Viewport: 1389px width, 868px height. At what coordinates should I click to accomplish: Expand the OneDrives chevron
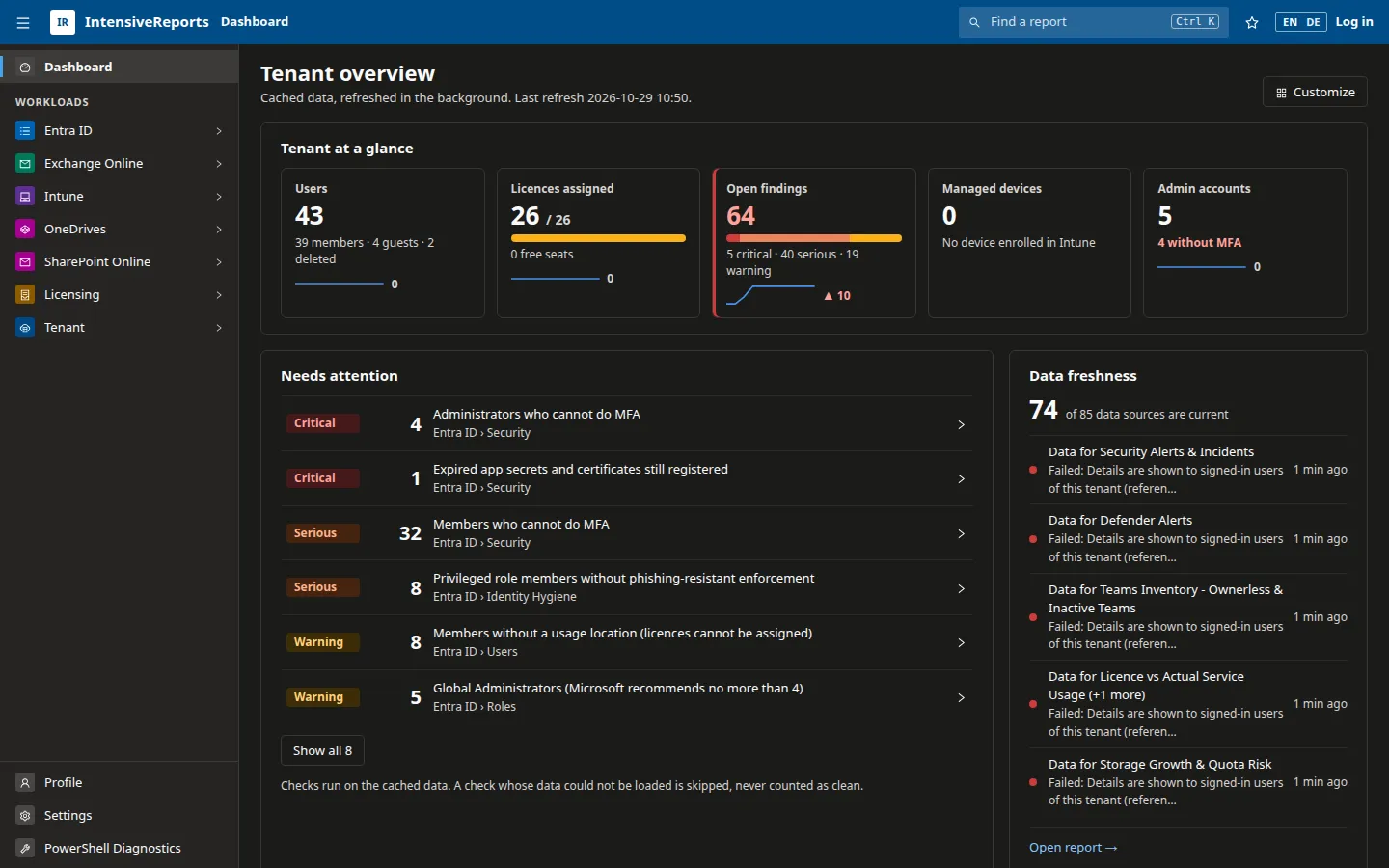click(219, 230)
